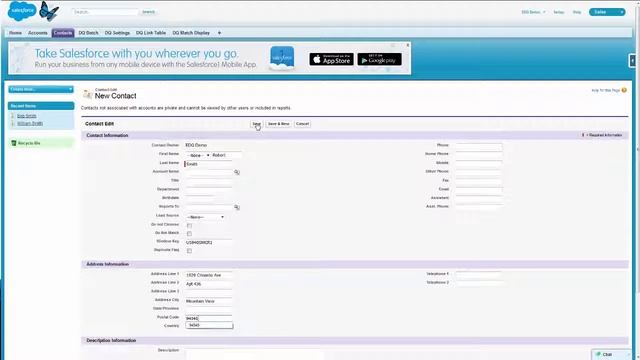The height and width of the screenshot is (360, 640).
Task: Click the contact icon beside William Smith
Action: tap(13, 123)
